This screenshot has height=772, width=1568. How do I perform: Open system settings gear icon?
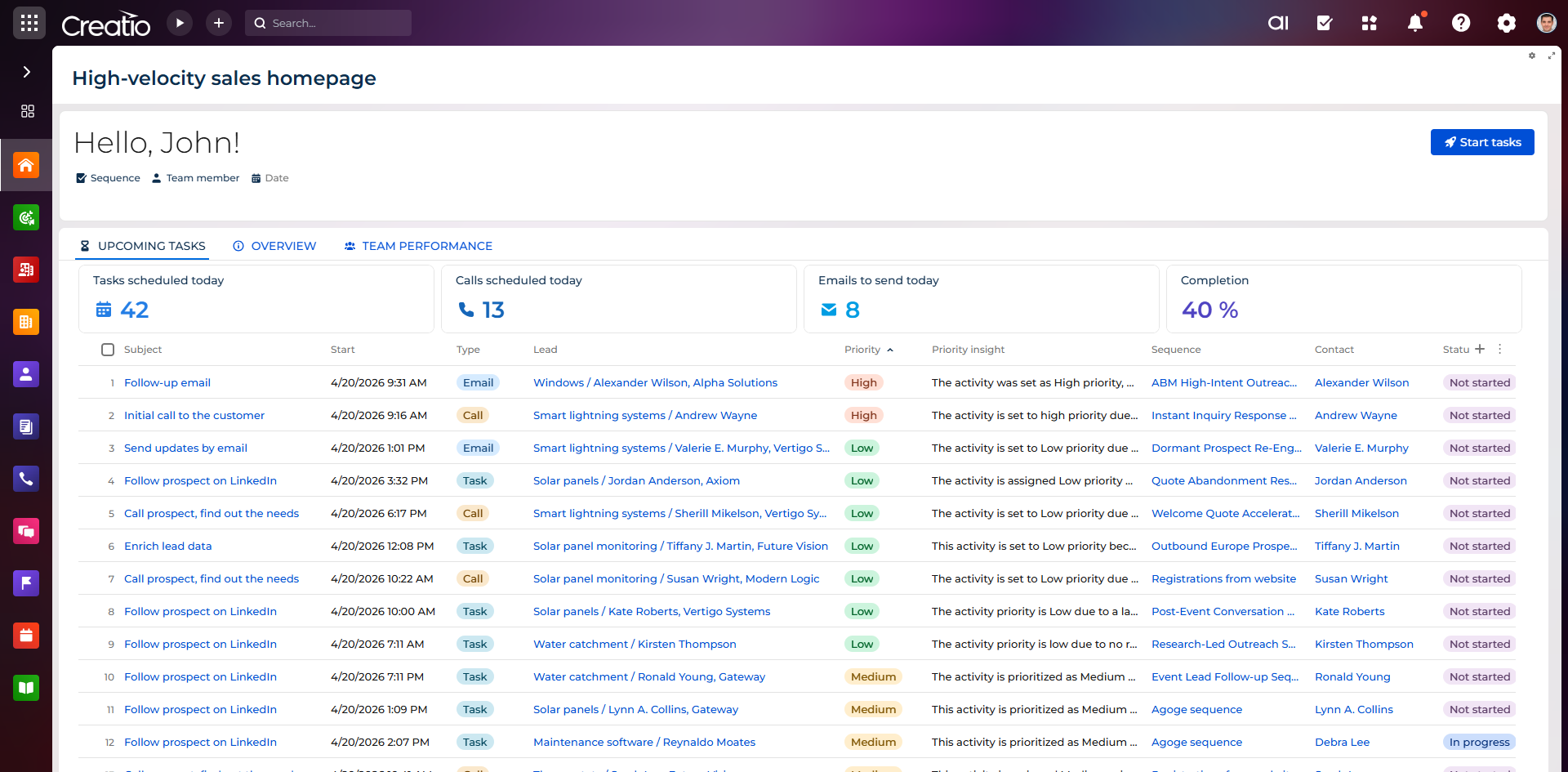[x=1506, y=23]
